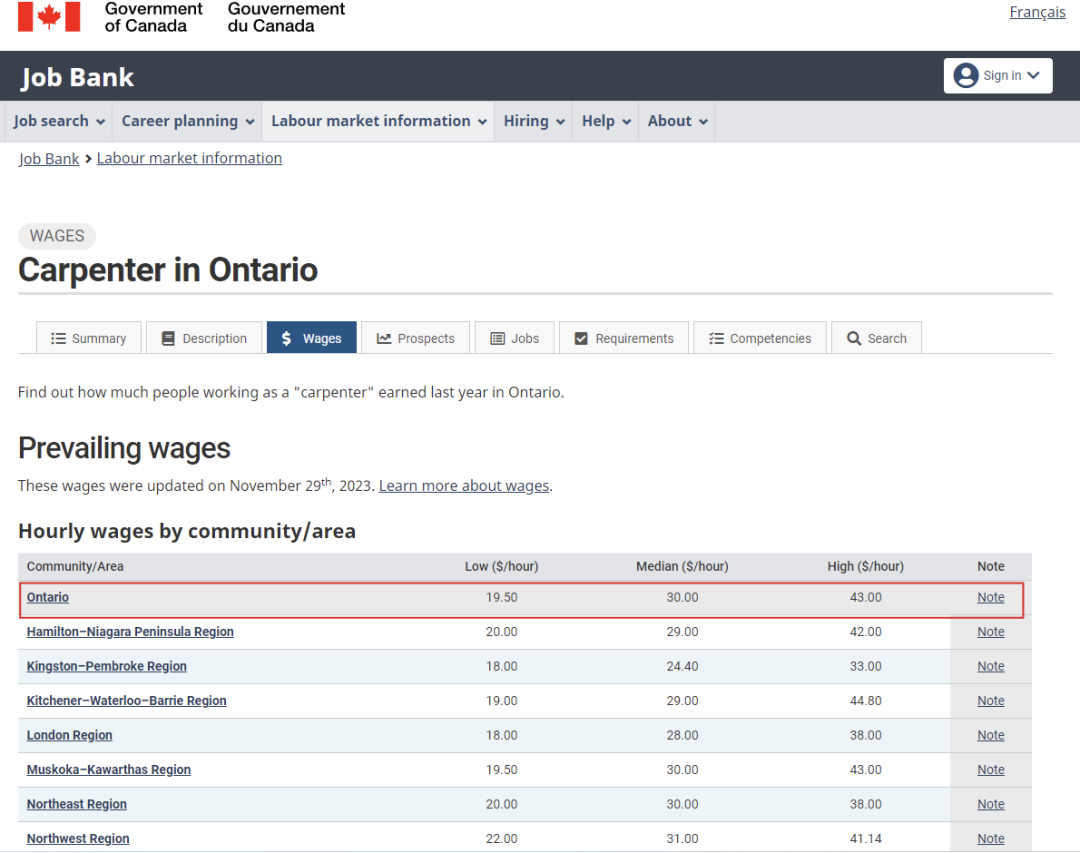Expand the Hiring menu
Image resolution: width=1080 pixels, height=853 pixels.
(x=533, y=121)
